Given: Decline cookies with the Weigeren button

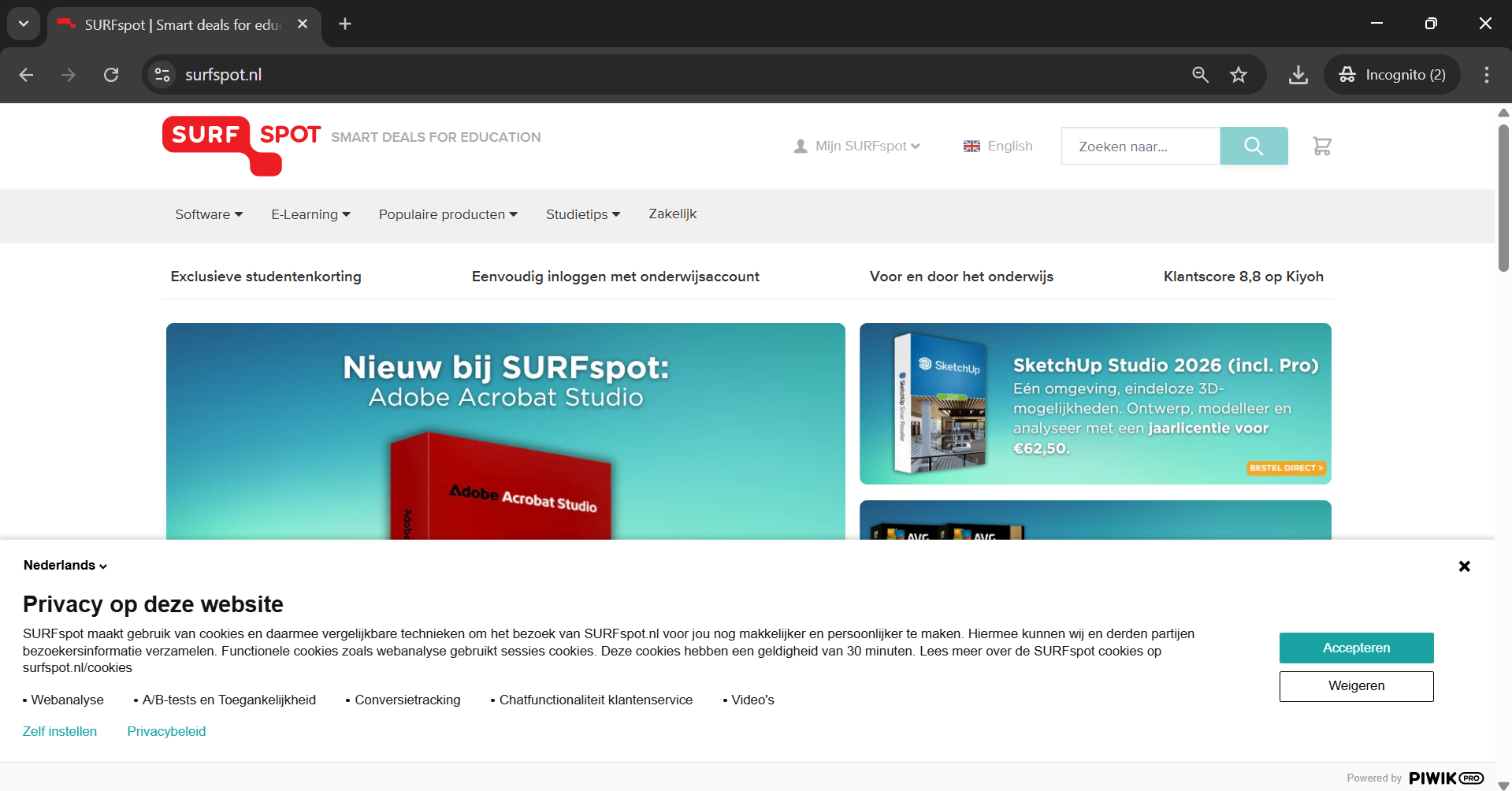Looking at the screenshot, I should point(1356,685).
